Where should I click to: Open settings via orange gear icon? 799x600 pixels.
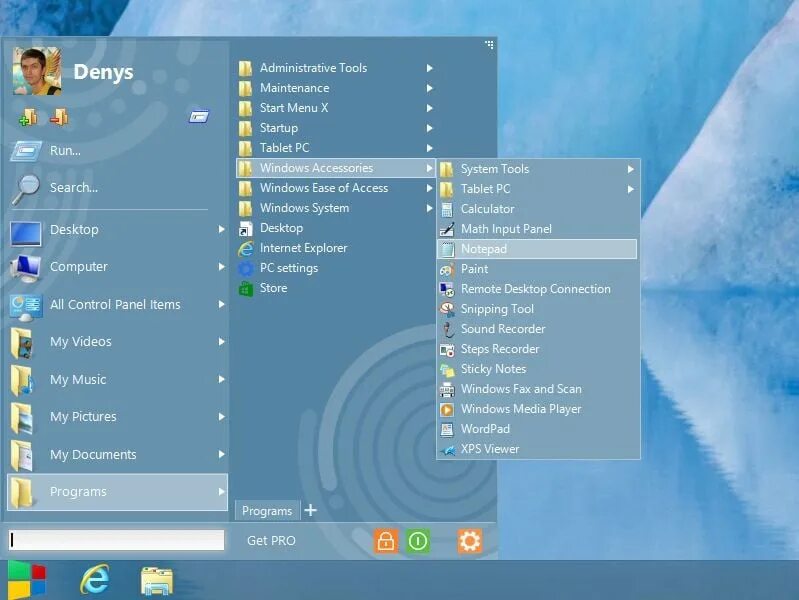469,541
